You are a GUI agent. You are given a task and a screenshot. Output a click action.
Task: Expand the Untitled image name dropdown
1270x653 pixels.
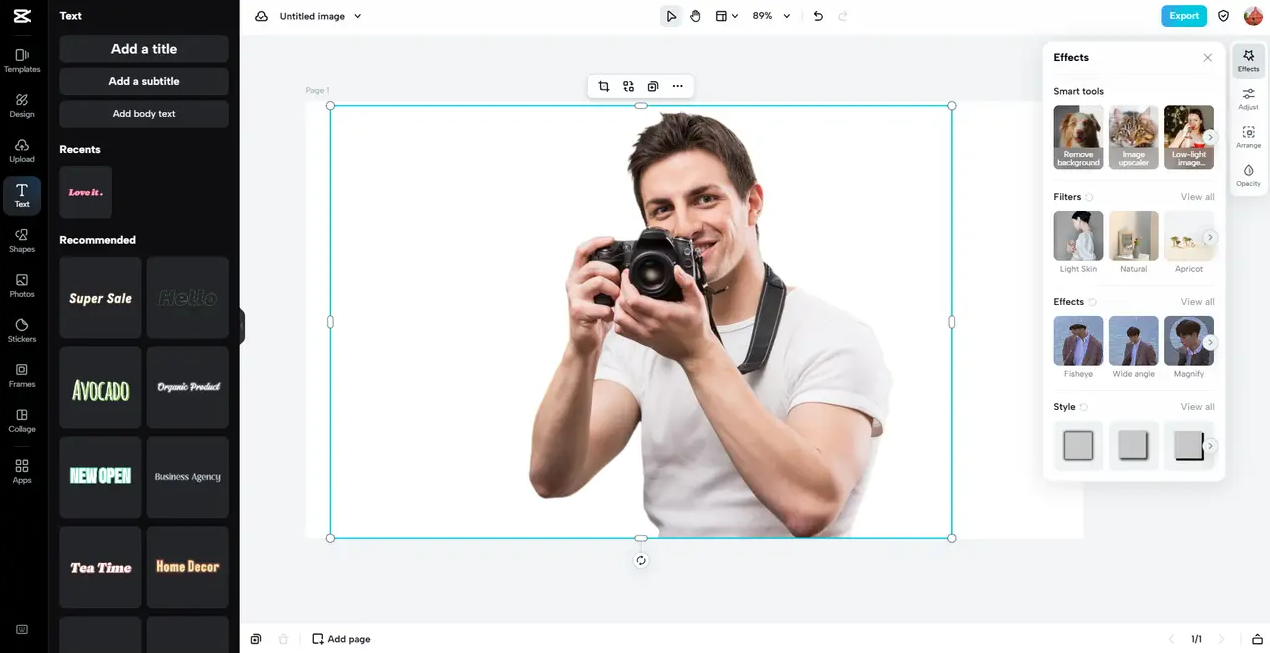[358, 16]
